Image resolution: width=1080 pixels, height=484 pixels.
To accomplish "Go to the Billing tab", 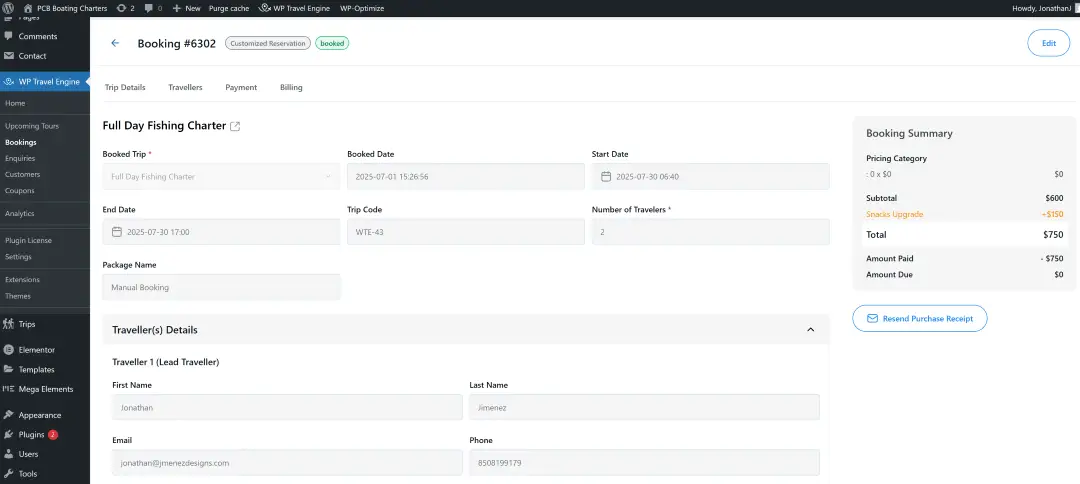I will coord(291,87).
